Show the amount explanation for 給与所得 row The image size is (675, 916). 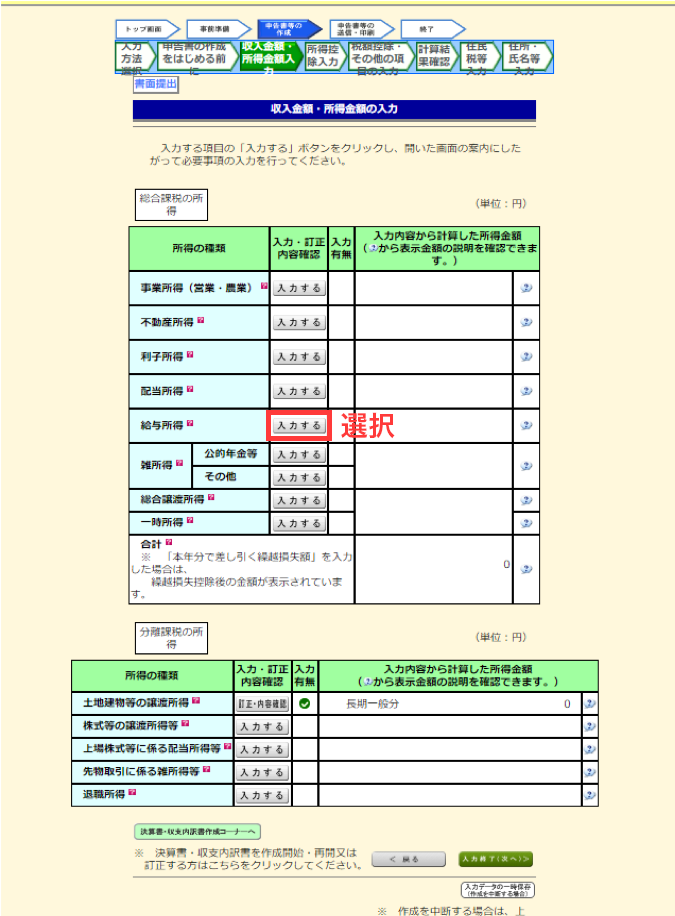click(526, 426)
